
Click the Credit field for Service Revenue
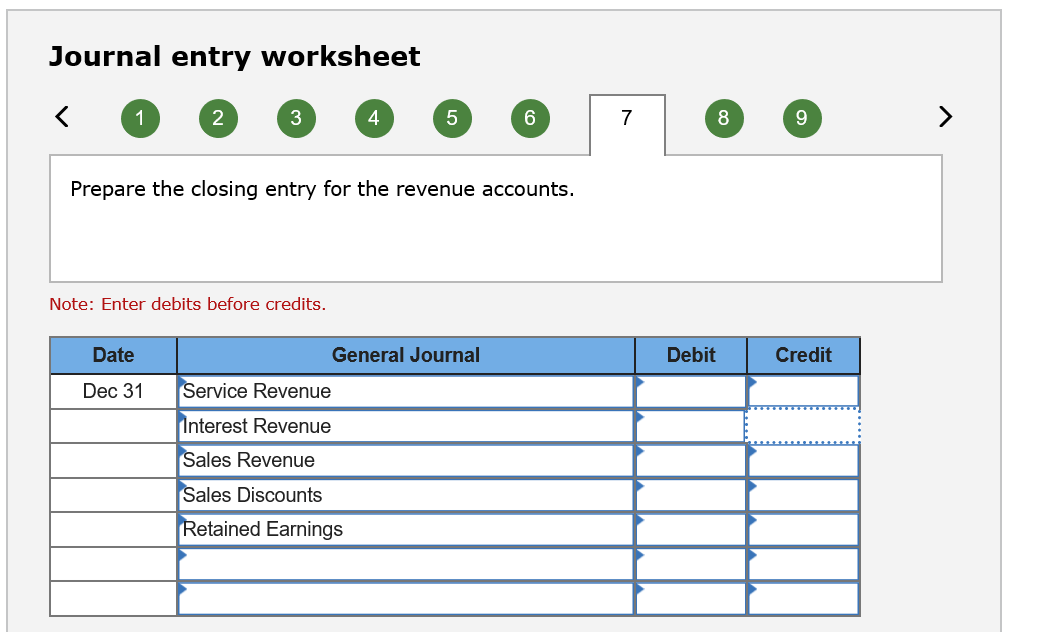tap(804, 392)
